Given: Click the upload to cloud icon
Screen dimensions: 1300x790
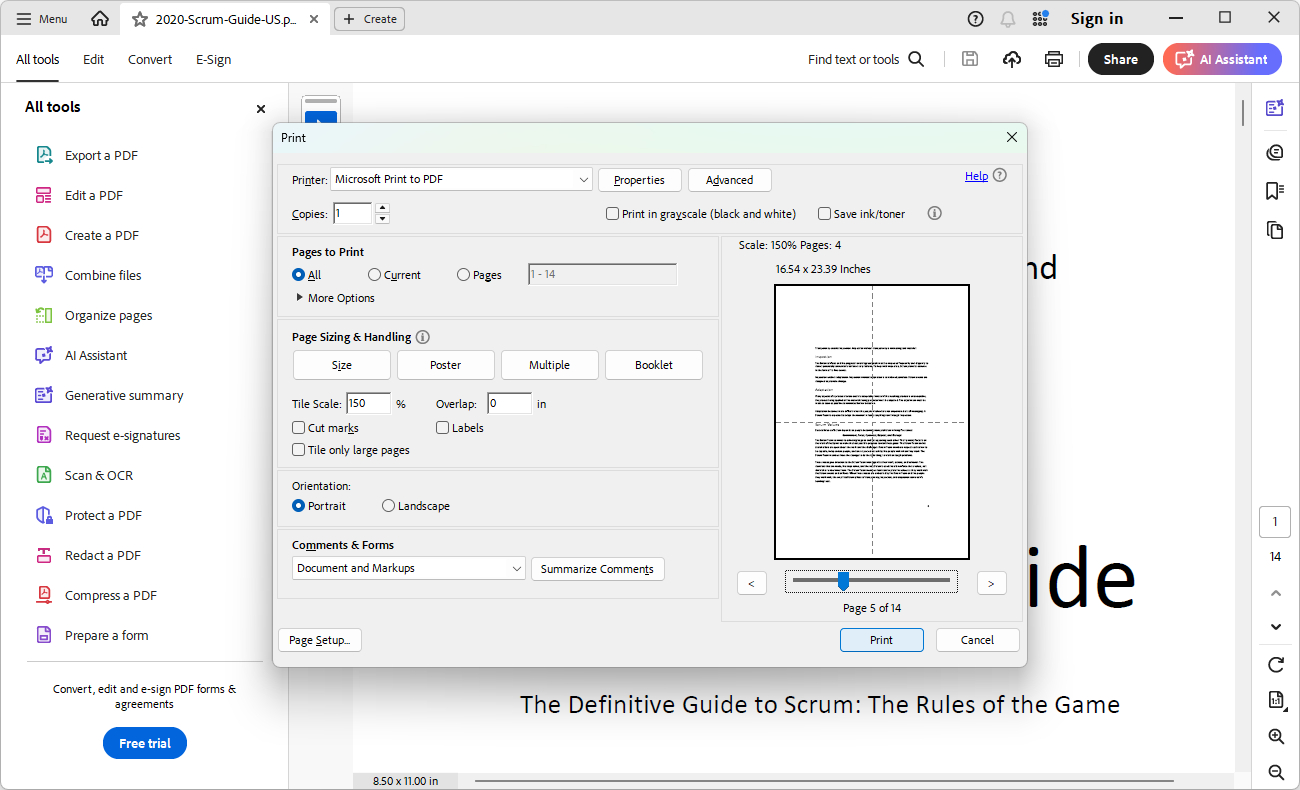Looking at the screenshot, I should coord(1012,59).
